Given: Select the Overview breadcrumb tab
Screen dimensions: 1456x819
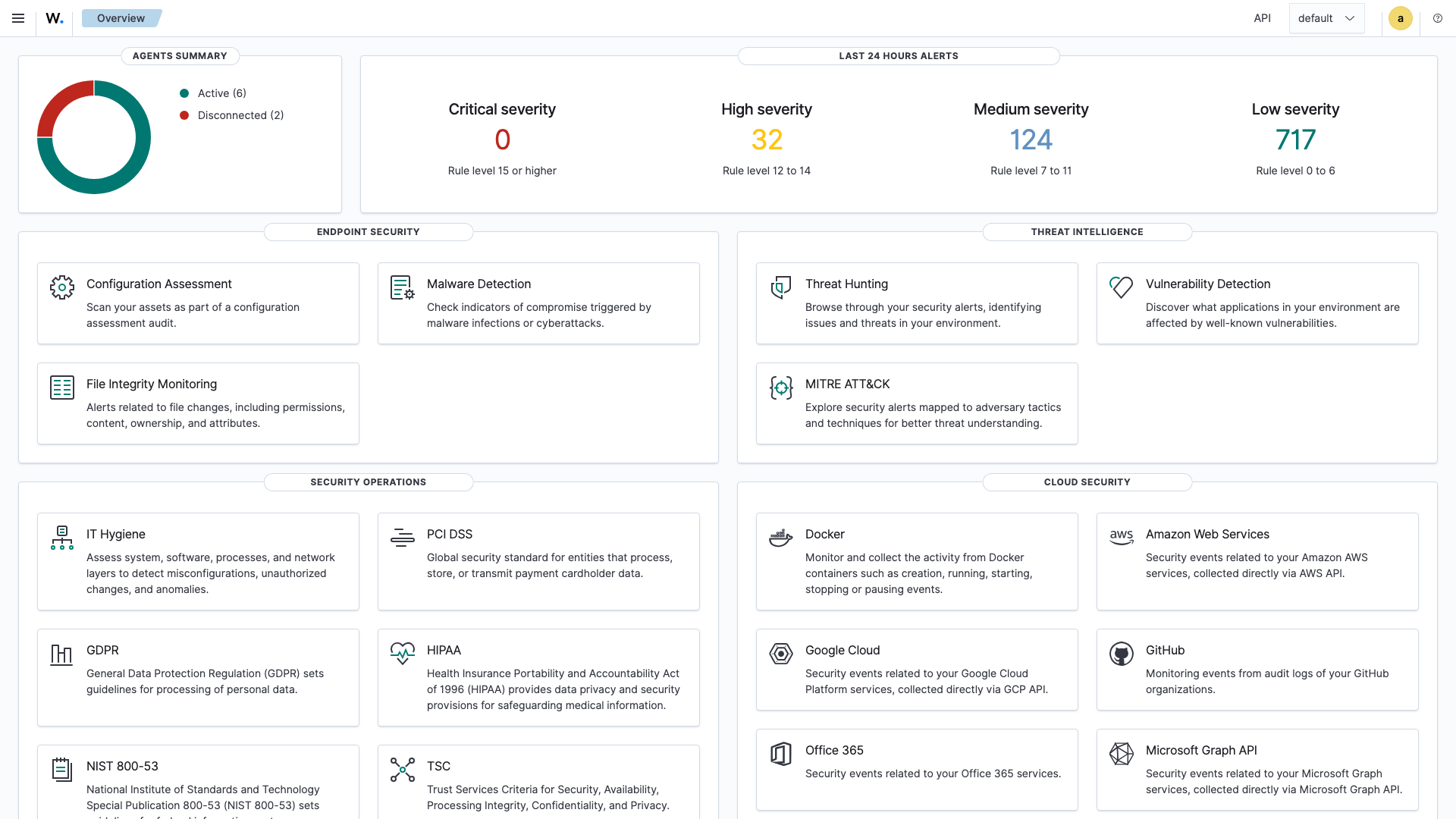Looking at the screenshot, I should pyautogui.click(x=121, y=18).
